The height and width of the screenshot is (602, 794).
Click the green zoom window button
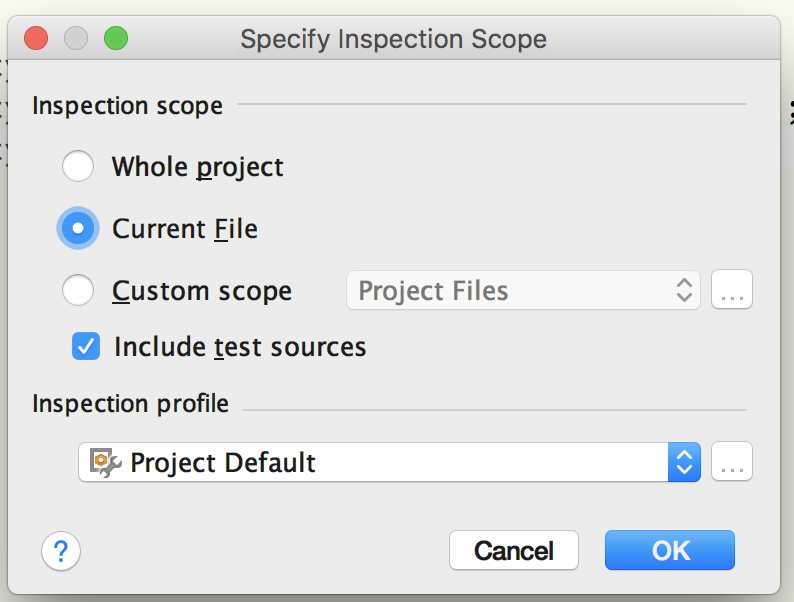116,38
